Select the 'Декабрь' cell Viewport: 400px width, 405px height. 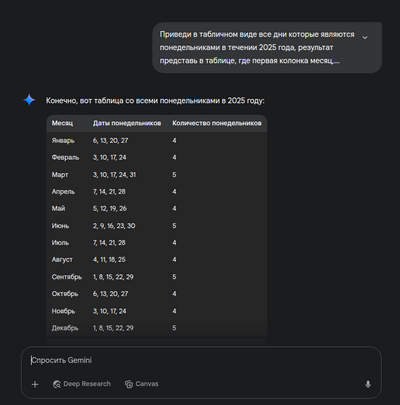coord(65,328)
